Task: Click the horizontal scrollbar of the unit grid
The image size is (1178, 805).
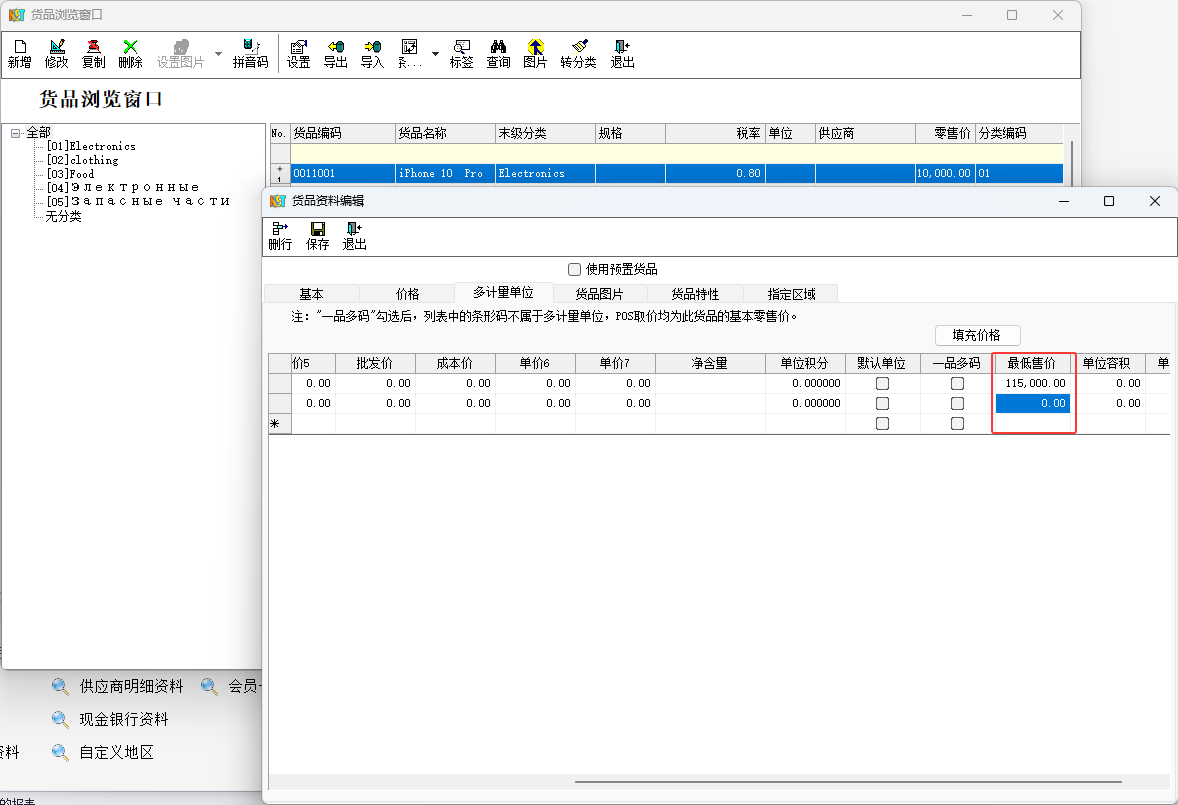Action: 848,782
